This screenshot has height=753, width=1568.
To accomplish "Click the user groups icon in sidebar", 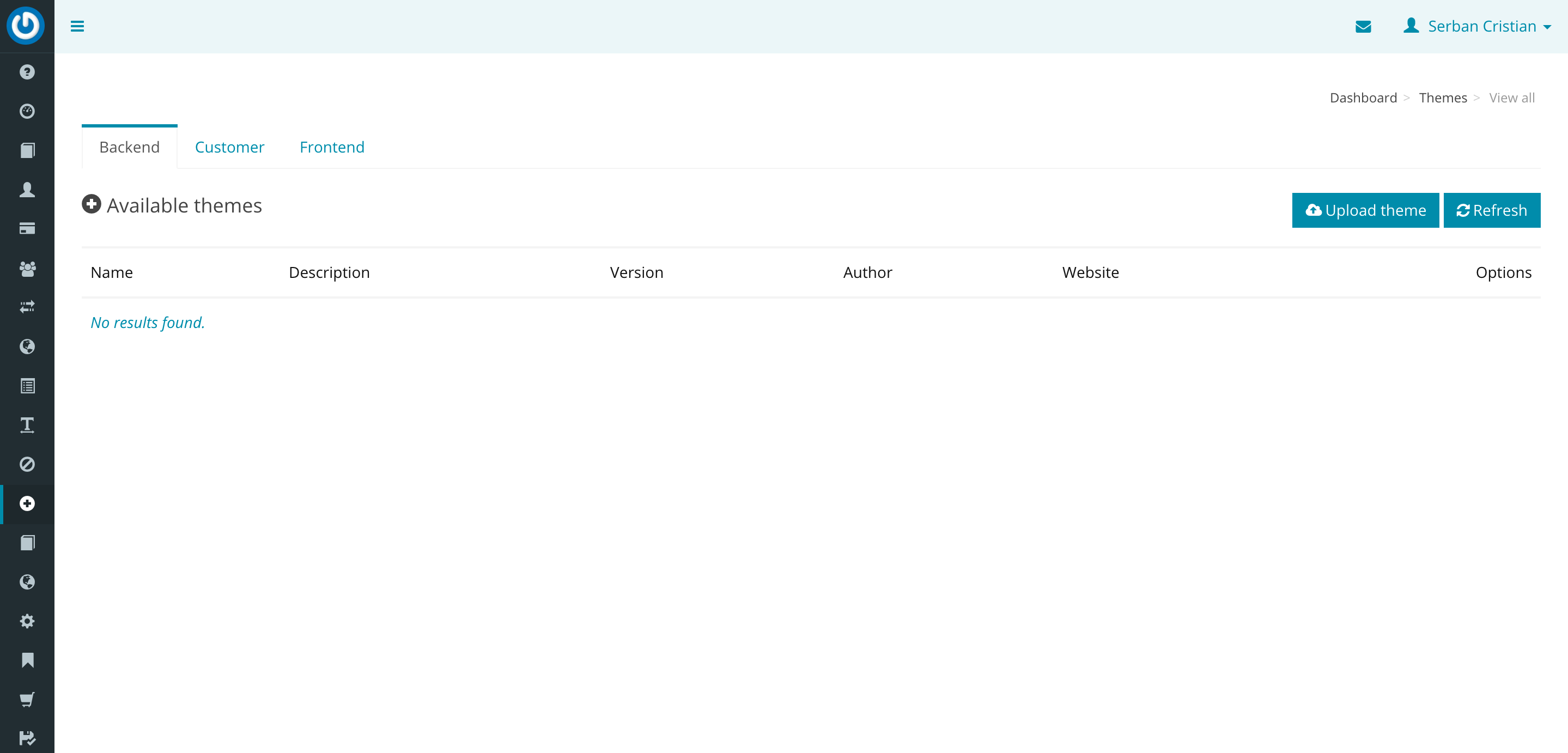I will (27, 269).
